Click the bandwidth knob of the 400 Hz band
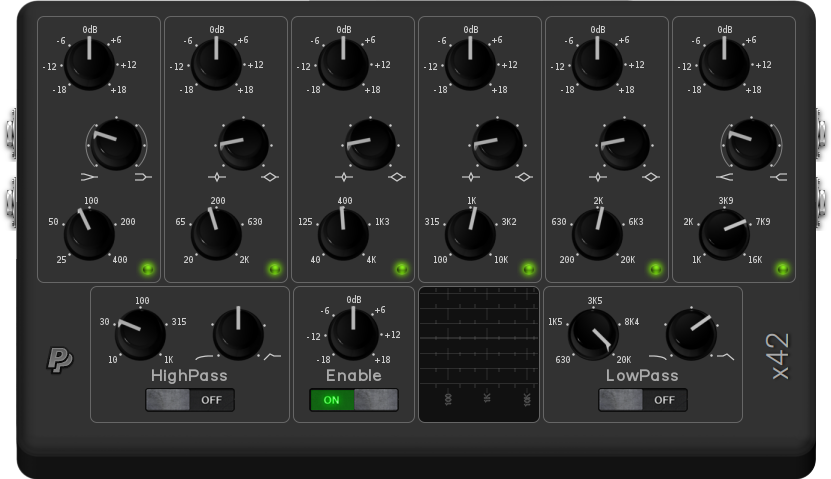 coord(370,145)
